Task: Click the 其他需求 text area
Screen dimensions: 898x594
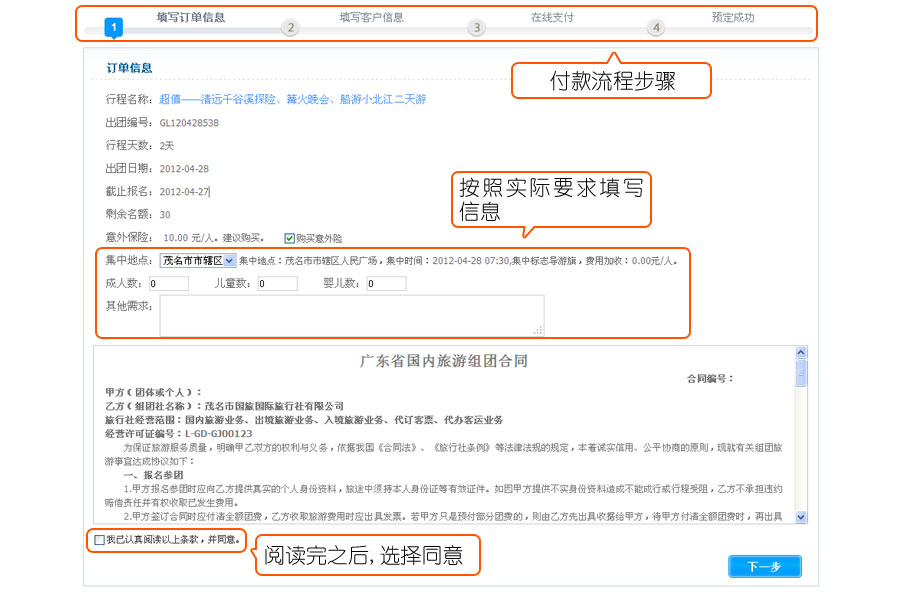Action: (x=352, y=315)
